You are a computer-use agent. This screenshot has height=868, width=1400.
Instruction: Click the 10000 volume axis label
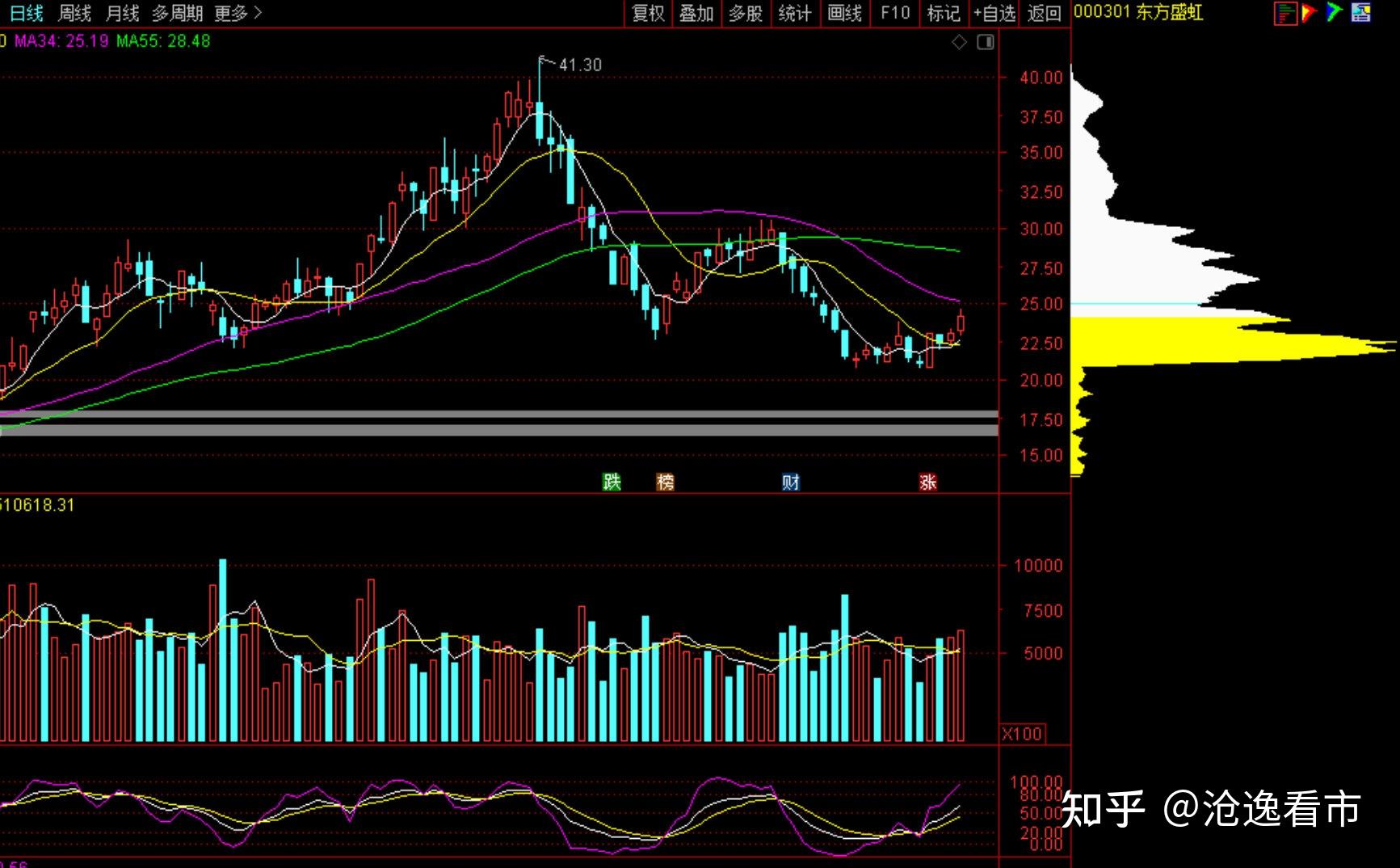[x=1038, y=566]
